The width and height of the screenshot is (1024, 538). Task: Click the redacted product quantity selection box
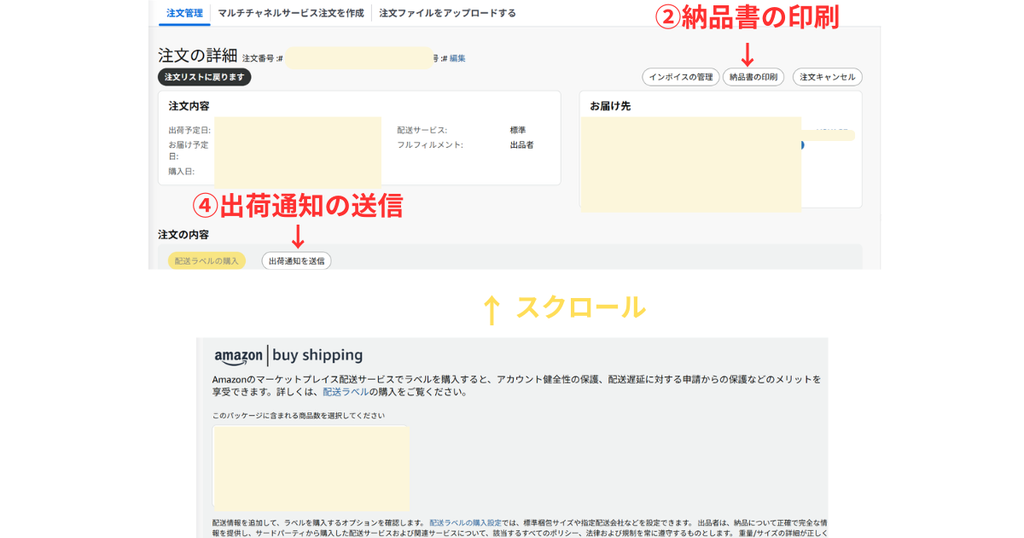[x=311, y=467]
